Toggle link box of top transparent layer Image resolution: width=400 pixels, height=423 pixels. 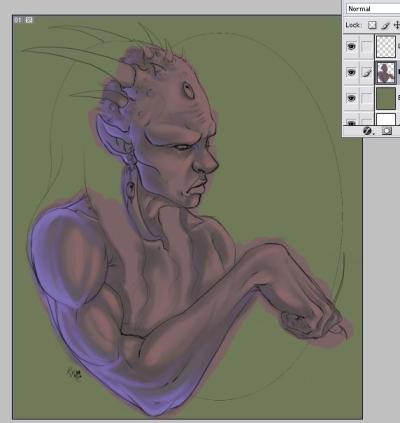click(366, 47)
